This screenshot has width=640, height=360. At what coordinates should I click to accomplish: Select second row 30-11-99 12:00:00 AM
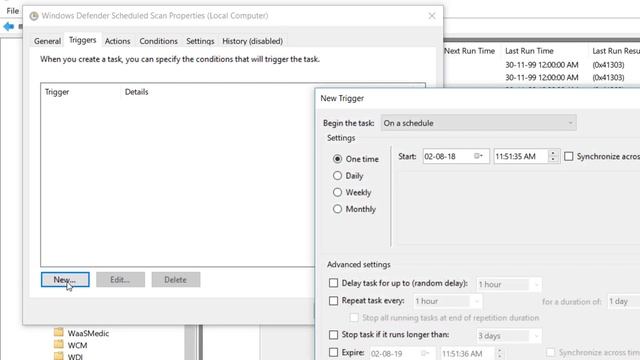pyautogui.click(x=542, y=77)
